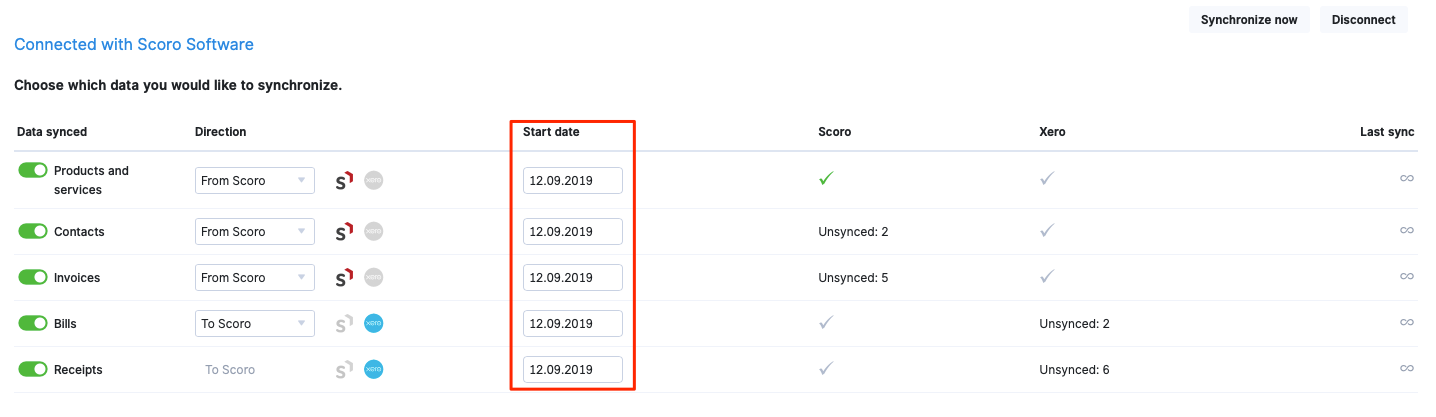The width and height of the screenshot is (1436, 417).
Task: Click the Scoro logo icon in Invoices row
Action: [x=344, y=278]
